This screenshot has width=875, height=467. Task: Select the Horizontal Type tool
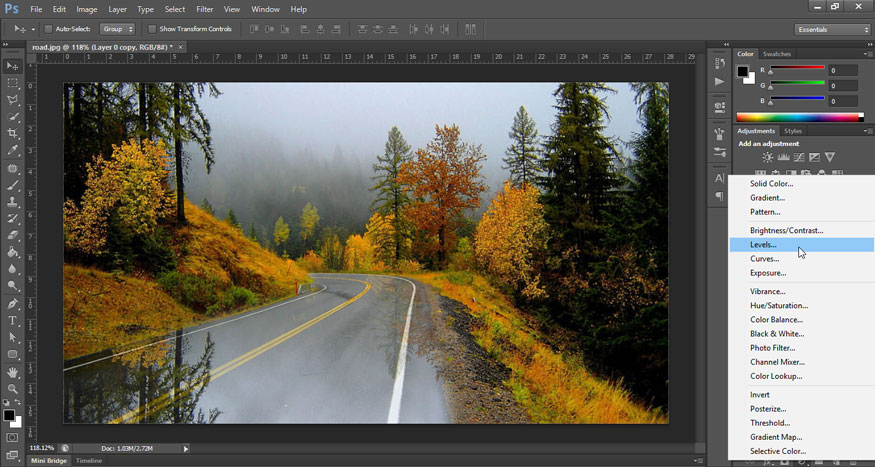(13, 320)
